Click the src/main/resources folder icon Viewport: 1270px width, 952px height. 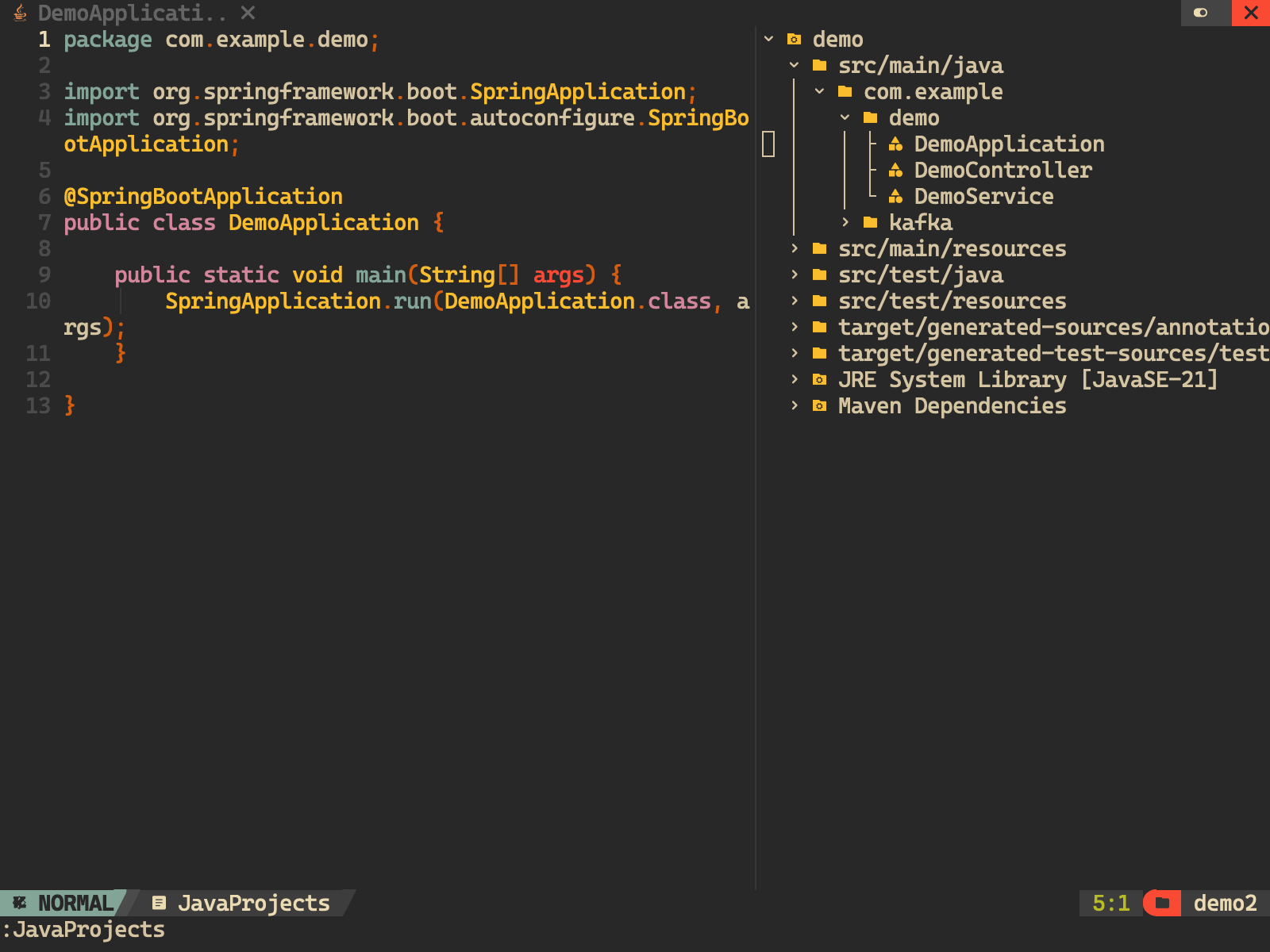click(x=820, y=248)
